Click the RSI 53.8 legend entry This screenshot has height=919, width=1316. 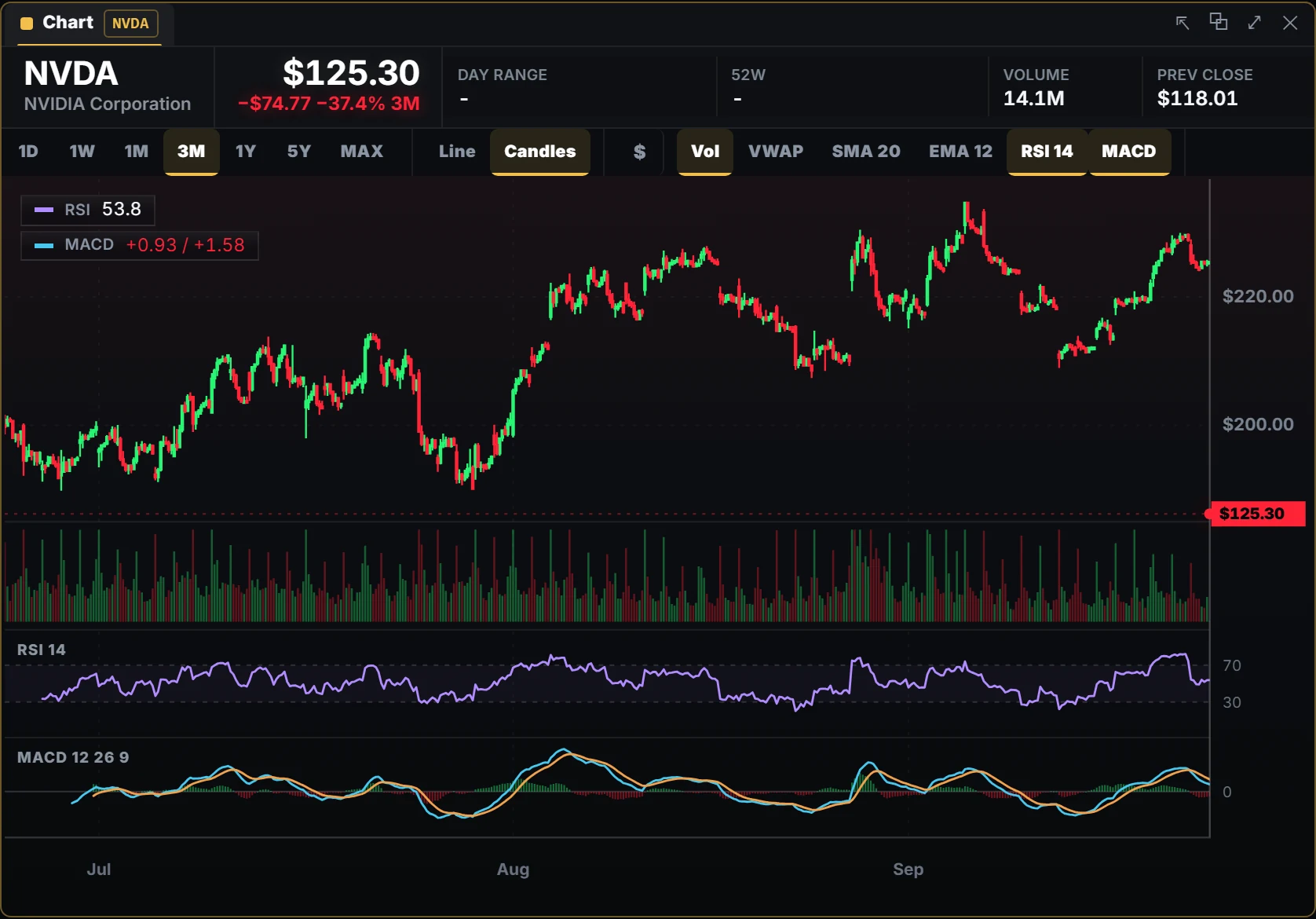(88, 210)
